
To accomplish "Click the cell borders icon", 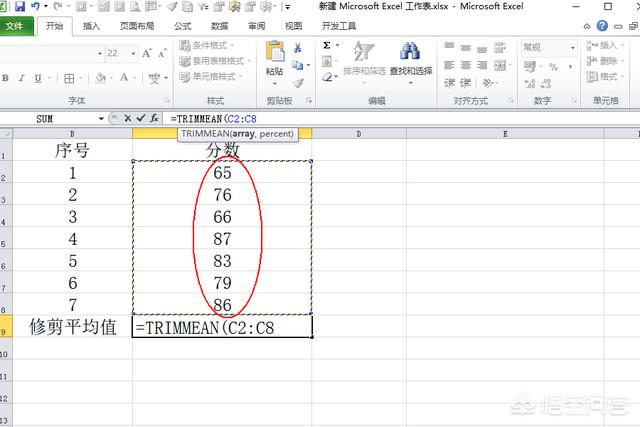I will point(69,78).
